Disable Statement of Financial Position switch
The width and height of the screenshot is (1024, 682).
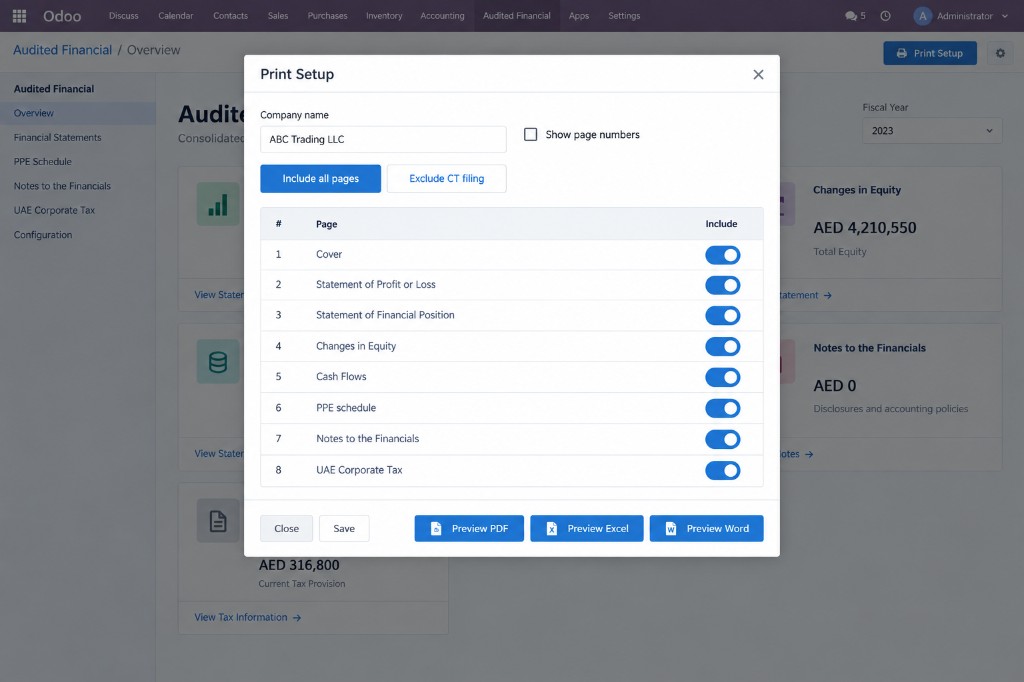point(722,316)
